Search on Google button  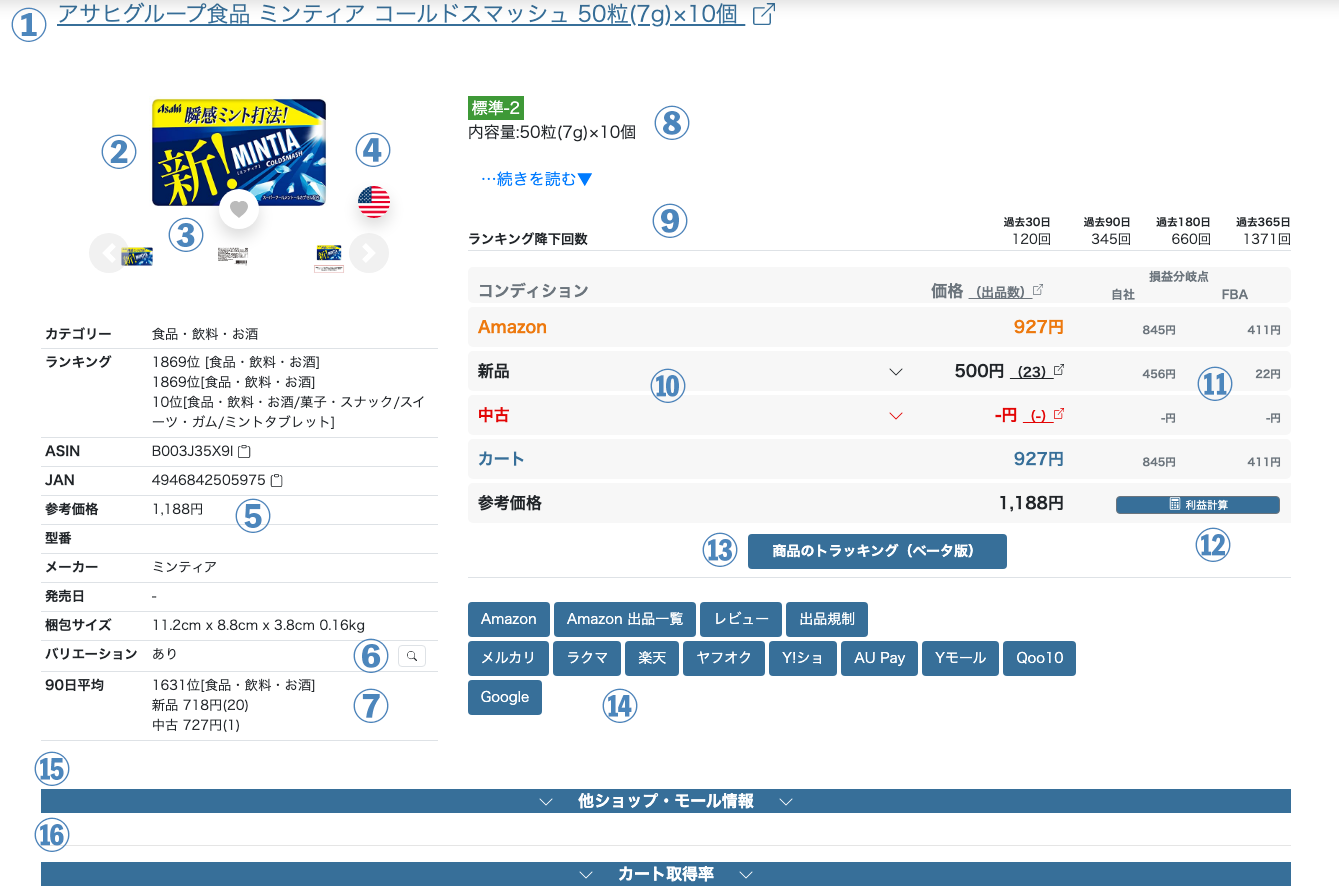click(505, 697)
